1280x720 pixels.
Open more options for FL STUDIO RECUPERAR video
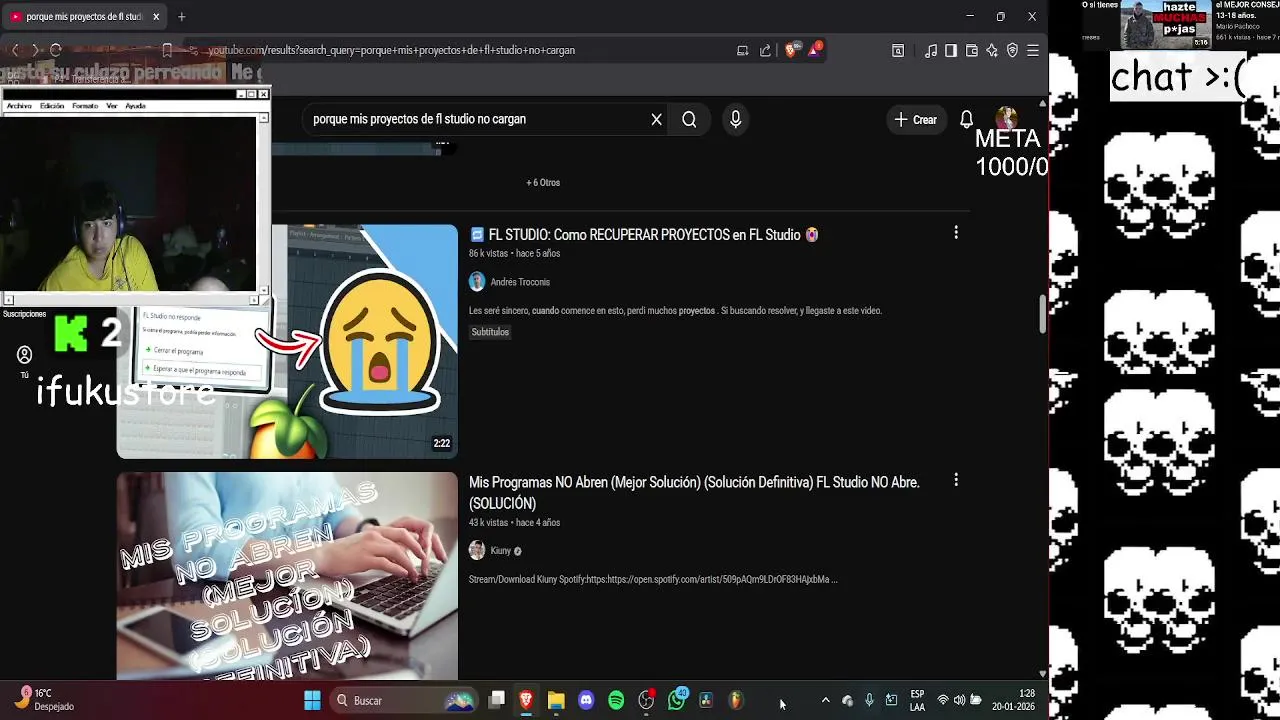(x=956, y=233)
